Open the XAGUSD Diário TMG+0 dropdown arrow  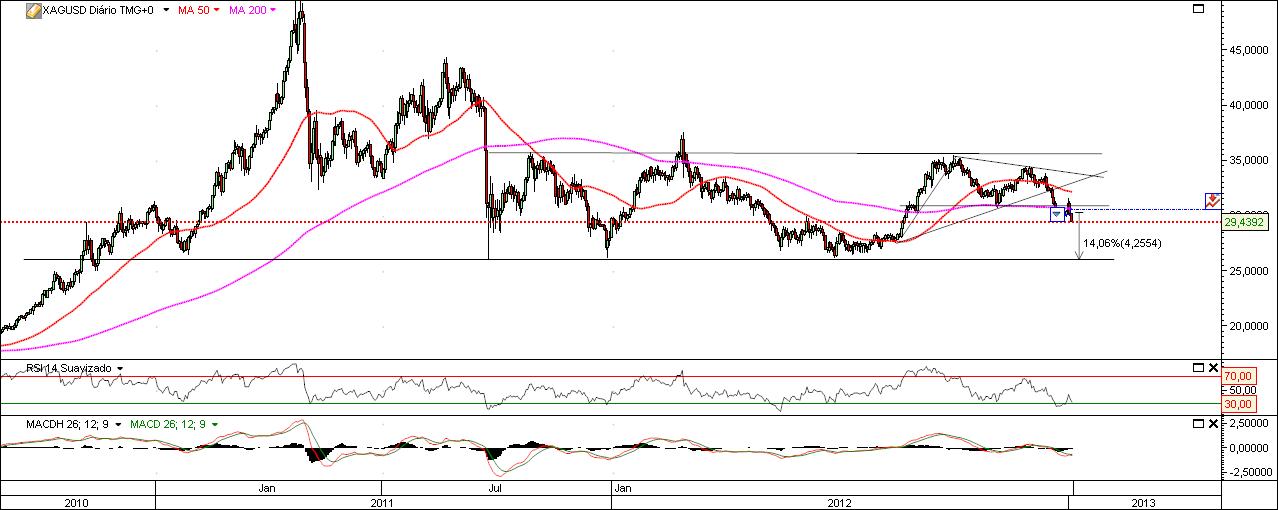click(165, 9)
